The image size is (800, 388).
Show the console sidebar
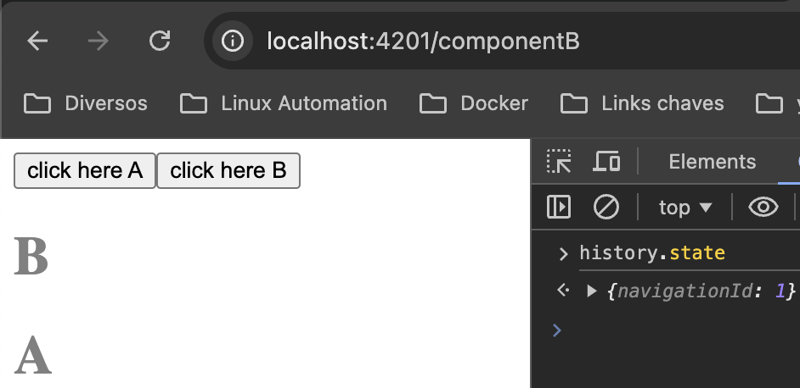[x=559, y=207]
